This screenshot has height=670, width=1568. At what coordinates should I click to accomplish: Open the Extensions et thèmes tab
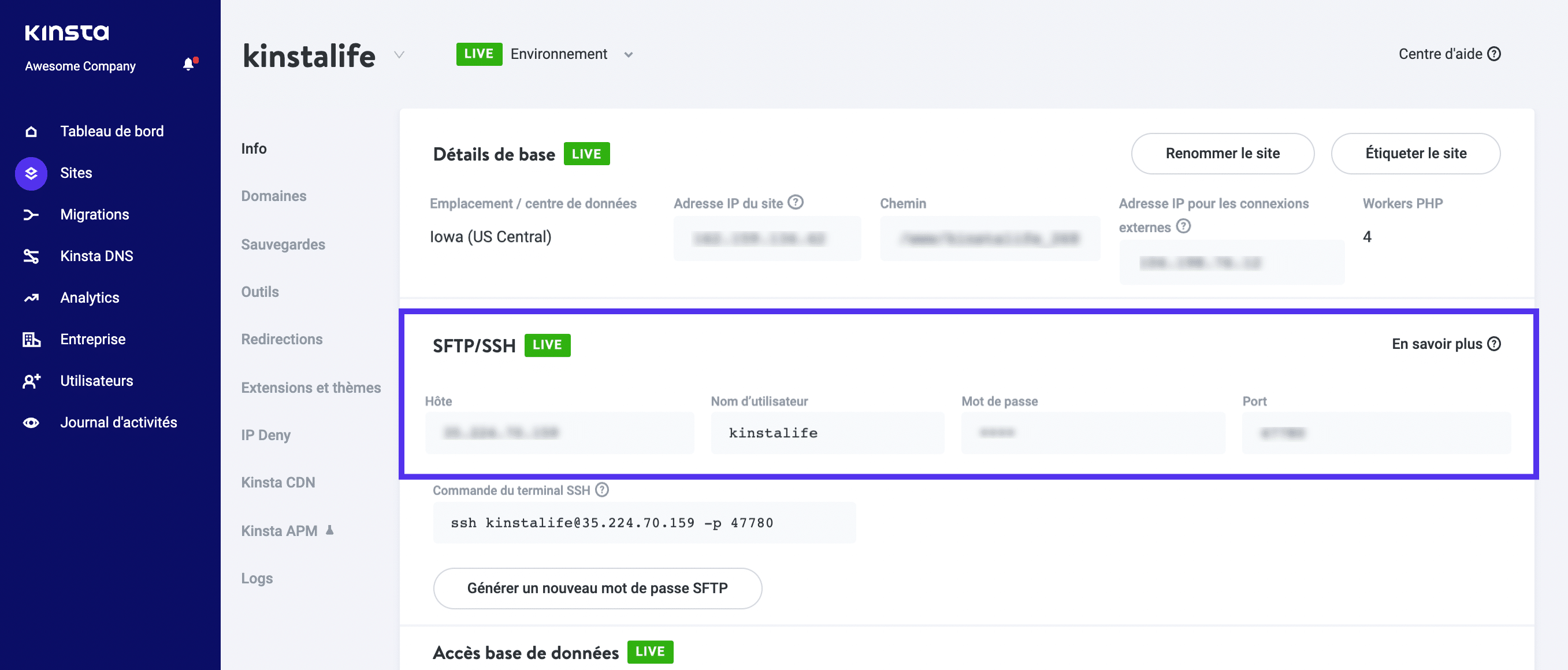click(x=311, y=387)
